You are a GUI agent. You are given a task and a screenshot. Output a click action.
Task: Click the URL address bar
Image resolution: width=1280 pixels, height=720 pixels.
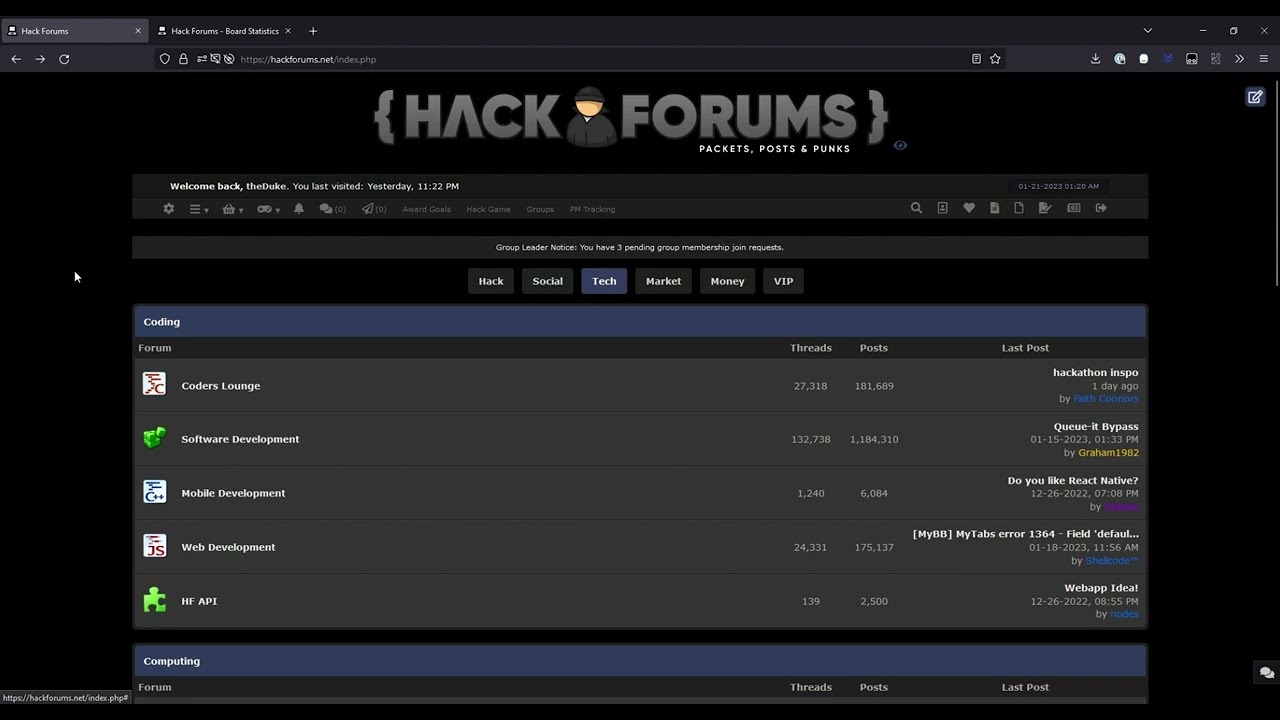coord(600,59)
